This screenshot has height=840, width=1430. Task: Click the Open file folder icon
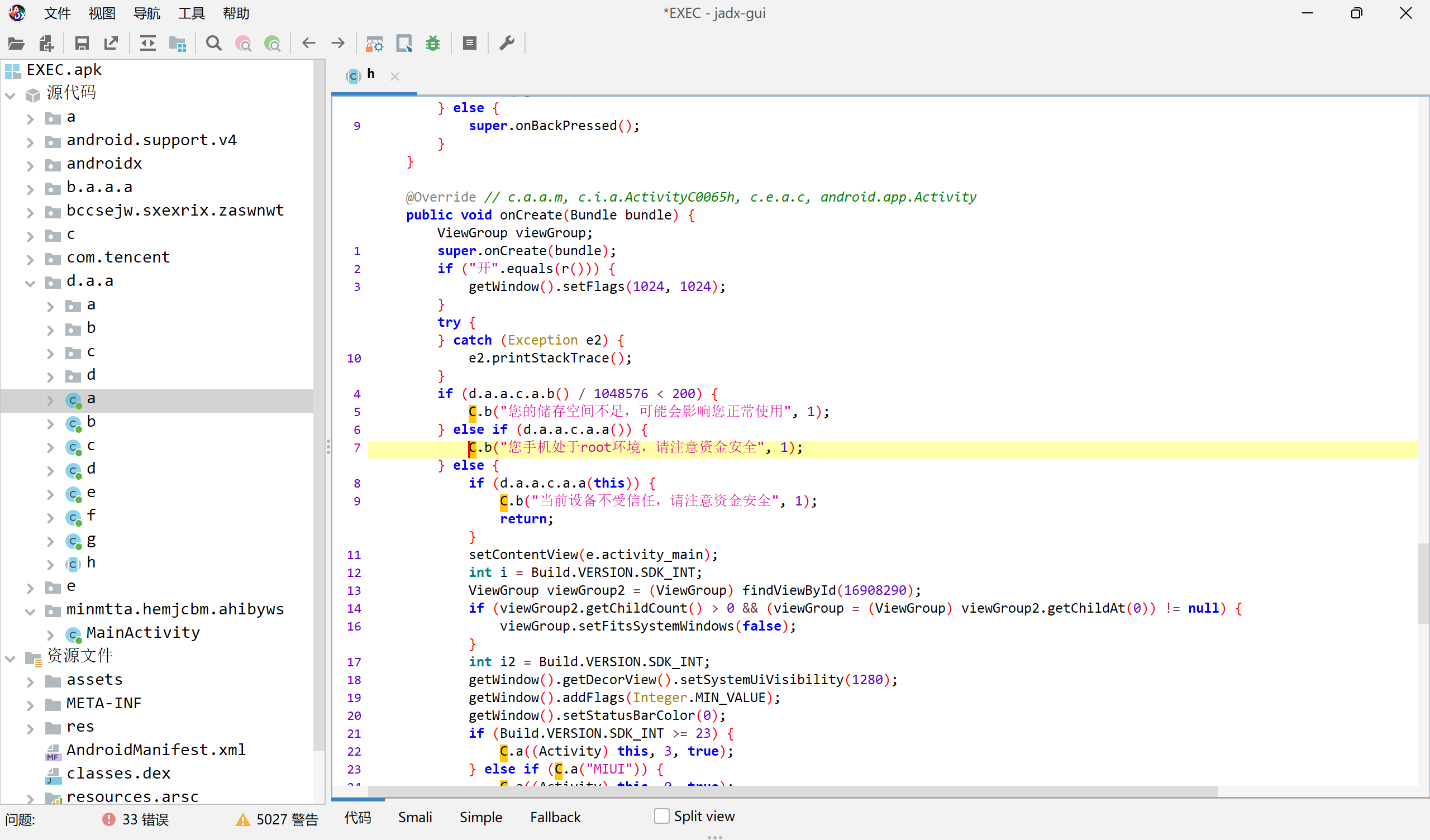16,43
